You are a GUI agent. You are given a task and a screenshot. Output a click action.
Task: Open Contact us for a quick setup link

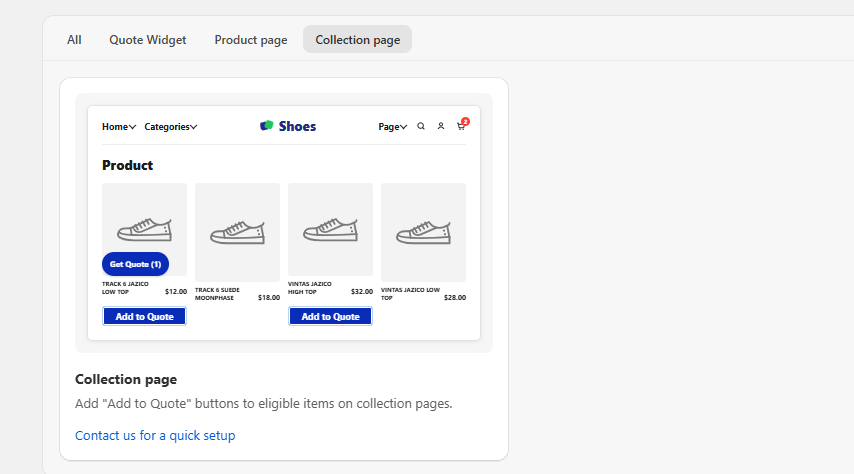tap(155, 435)
